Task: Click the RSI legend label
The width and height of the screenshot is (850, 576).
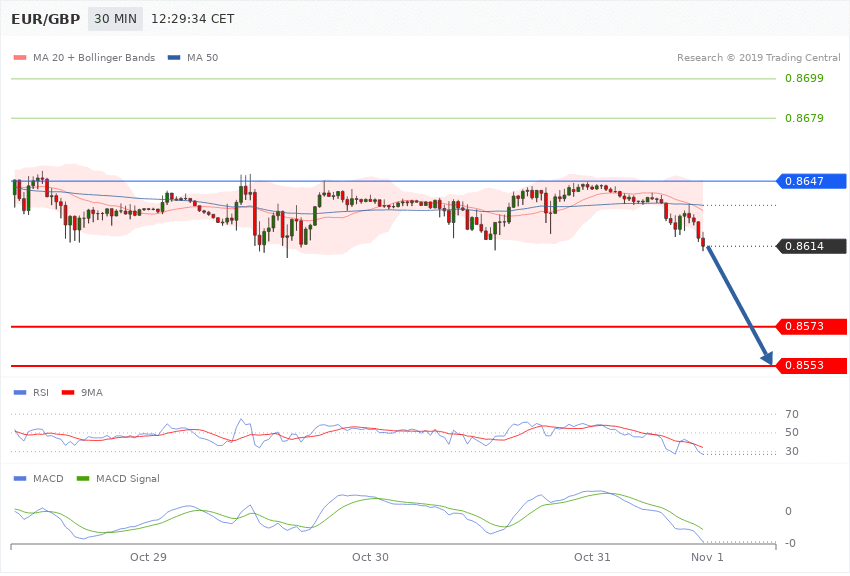Action: coord(41,392)
